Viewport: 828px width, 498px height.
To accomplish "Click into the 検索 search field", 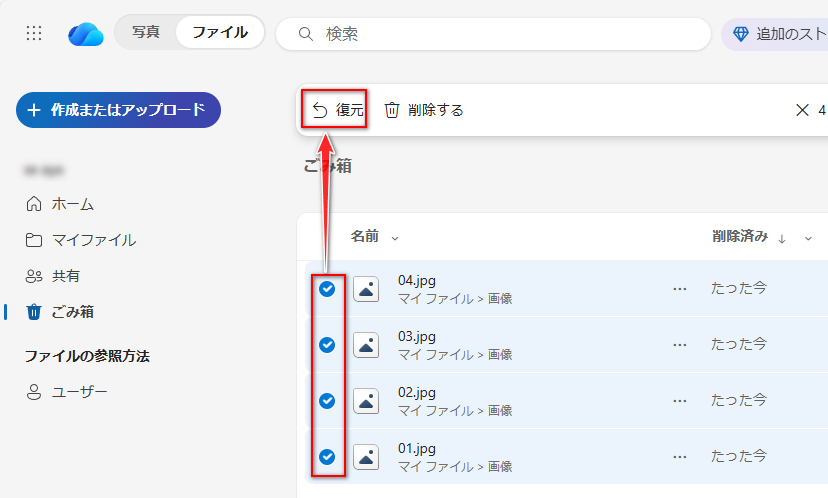I will [493, 34].
